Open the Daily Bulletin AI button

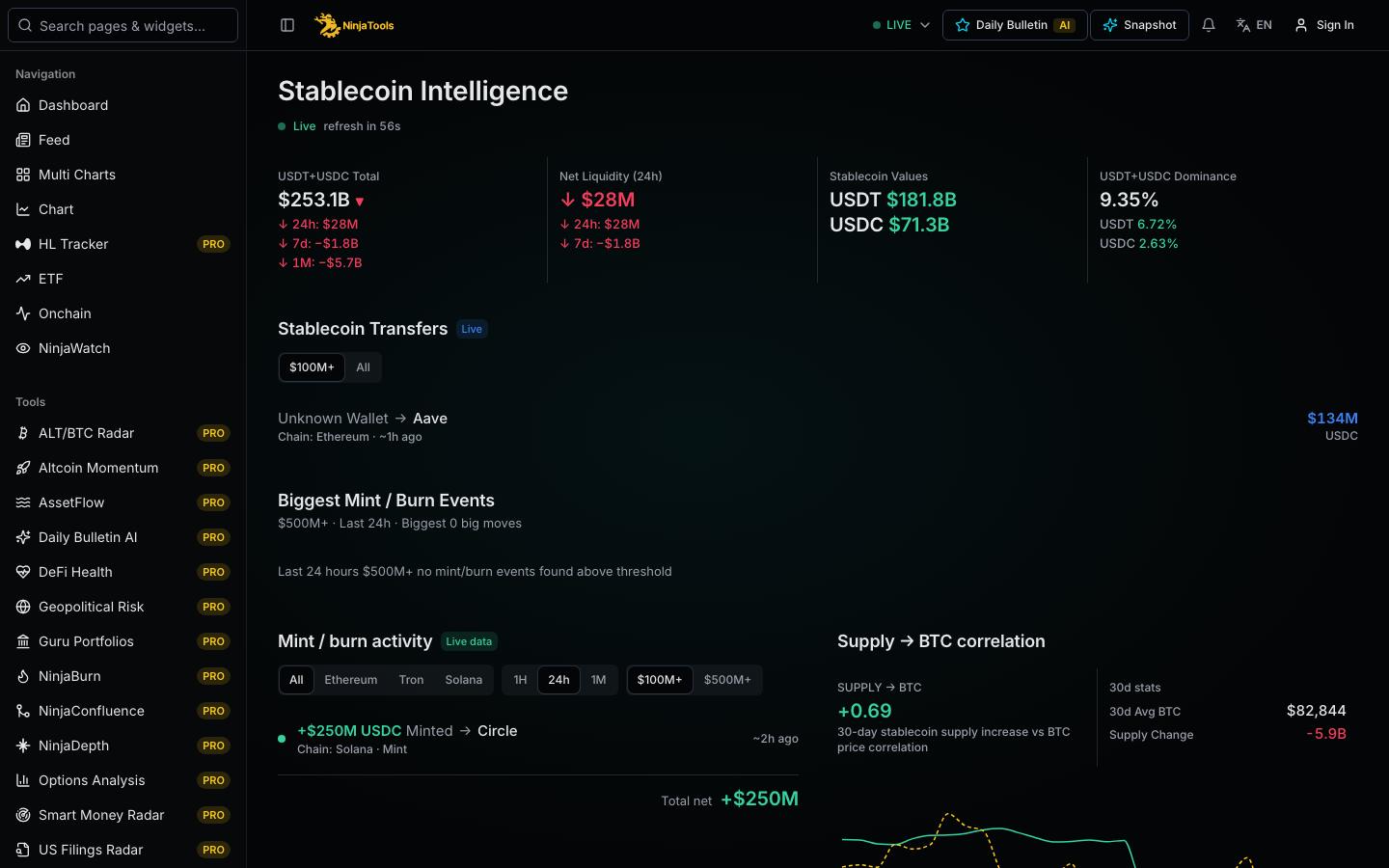(1015, 25)
